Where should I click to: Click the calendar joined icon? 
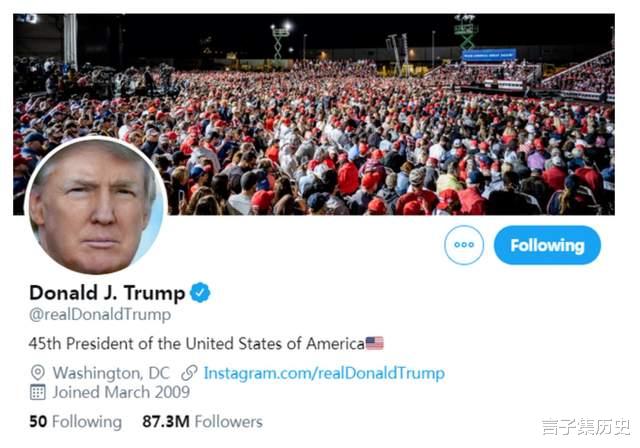click(38, 392)
